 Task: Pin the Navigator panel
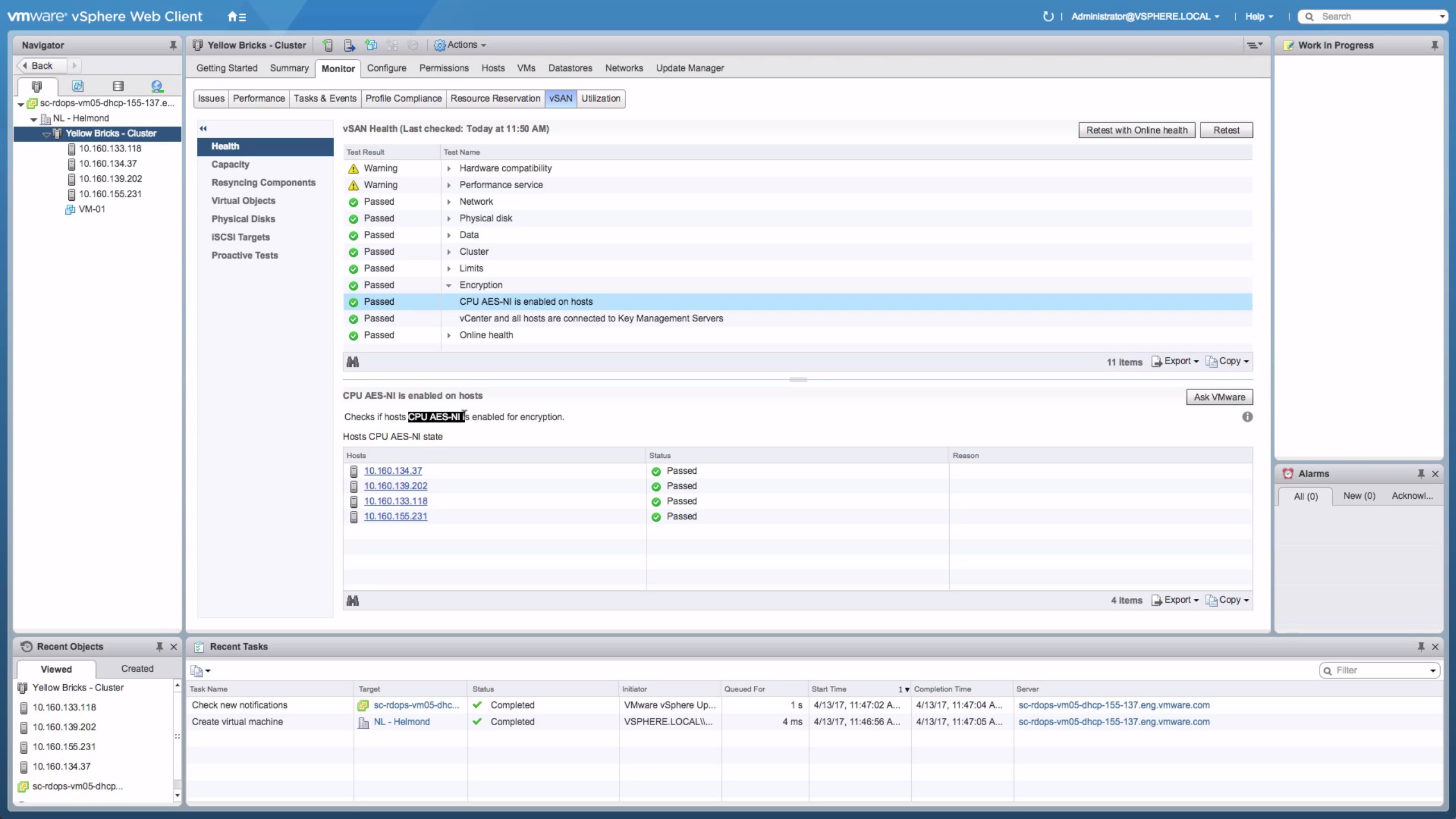click(173, 45)
